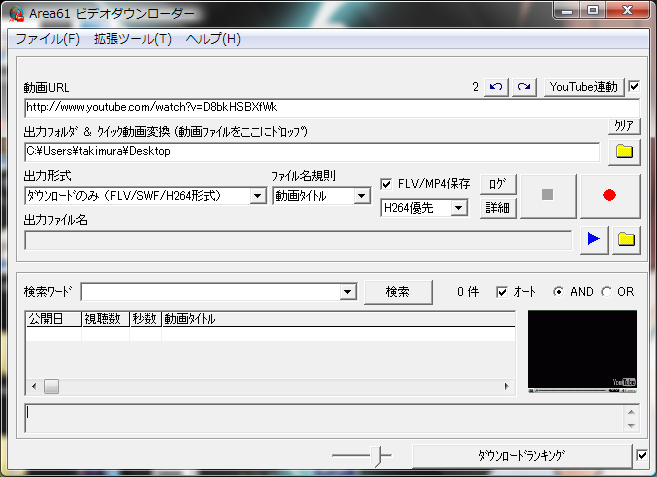Open the 検索ワード combo box arrow

(x=347, y=292)
